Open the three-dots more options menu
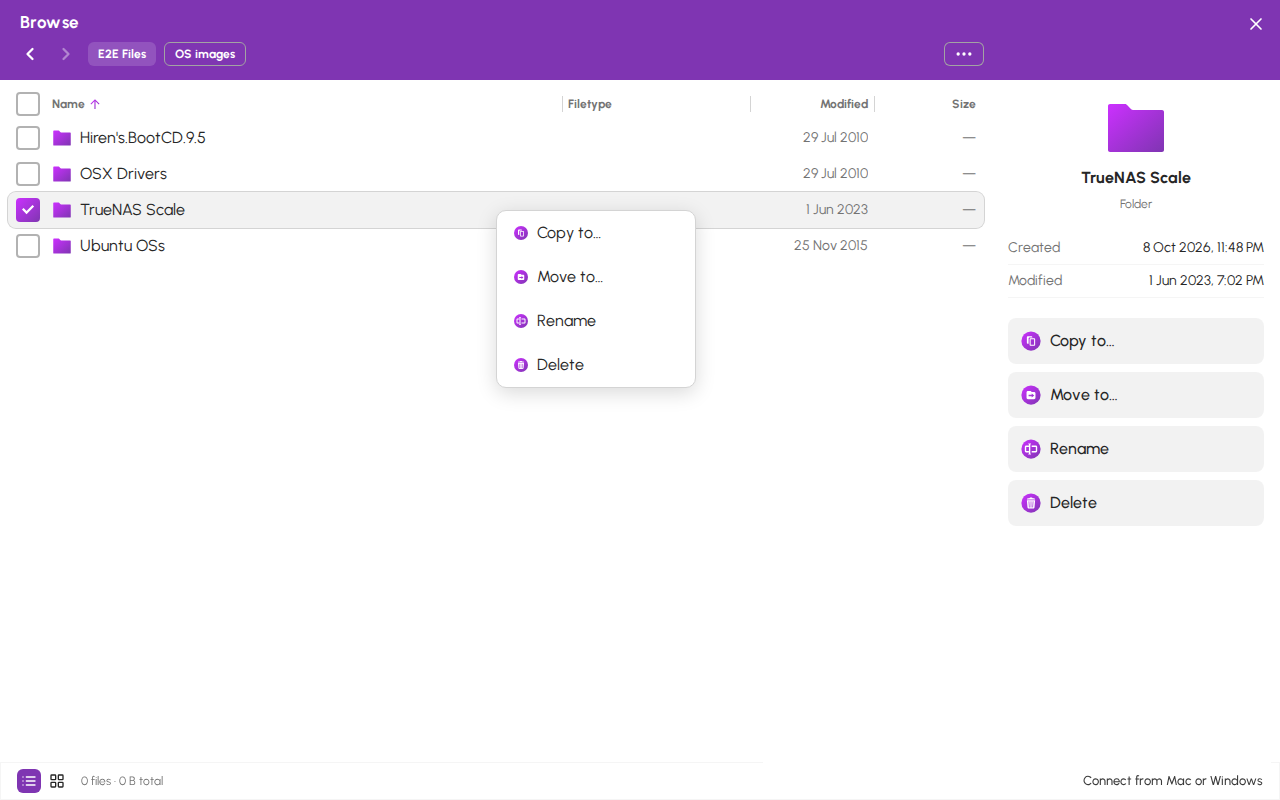The width and height of the screenshot is (1280, 800). (964, 54)
